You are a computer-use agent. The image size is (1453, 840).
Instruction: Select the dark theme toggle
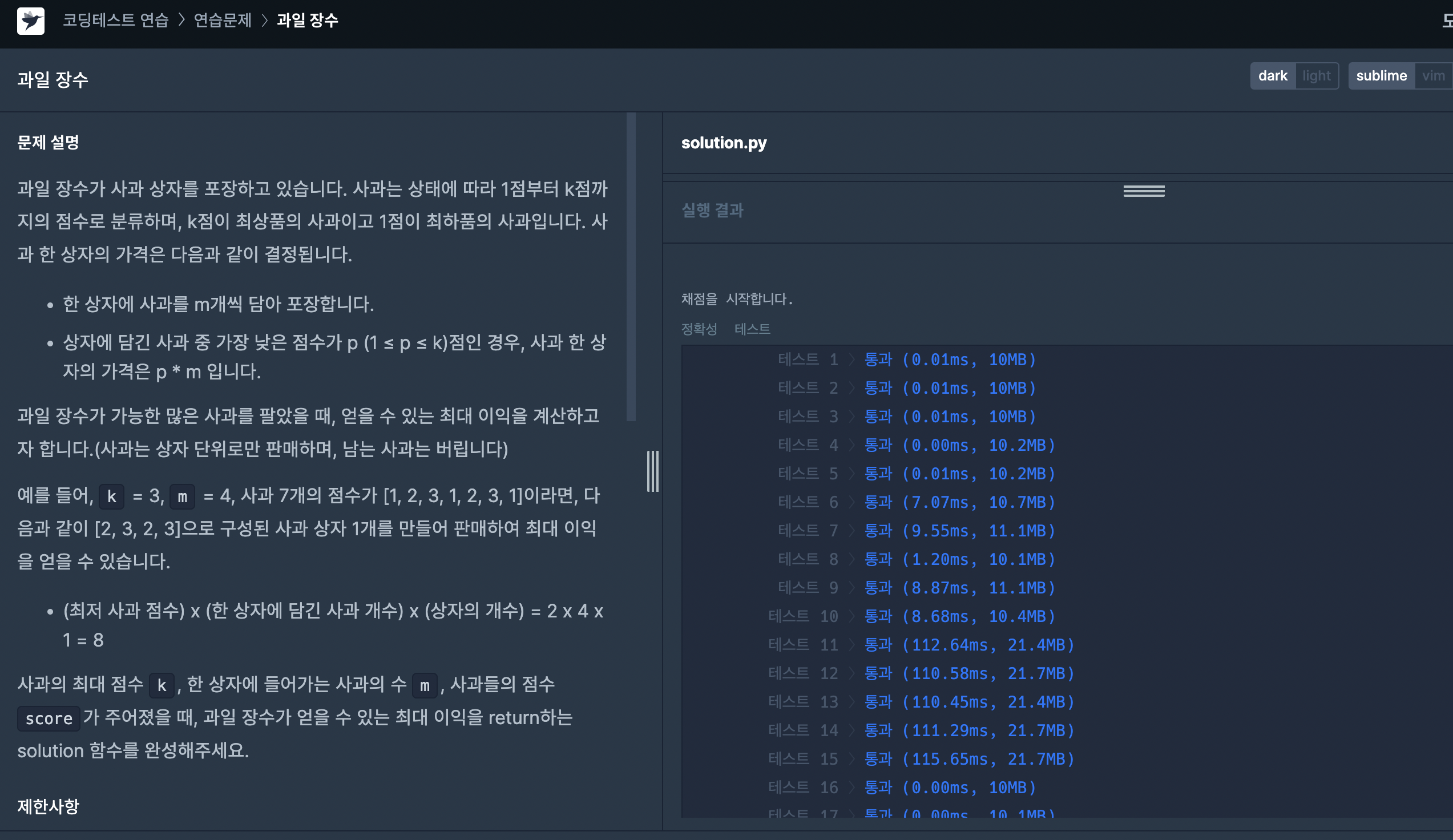(x=1272, y=76)
